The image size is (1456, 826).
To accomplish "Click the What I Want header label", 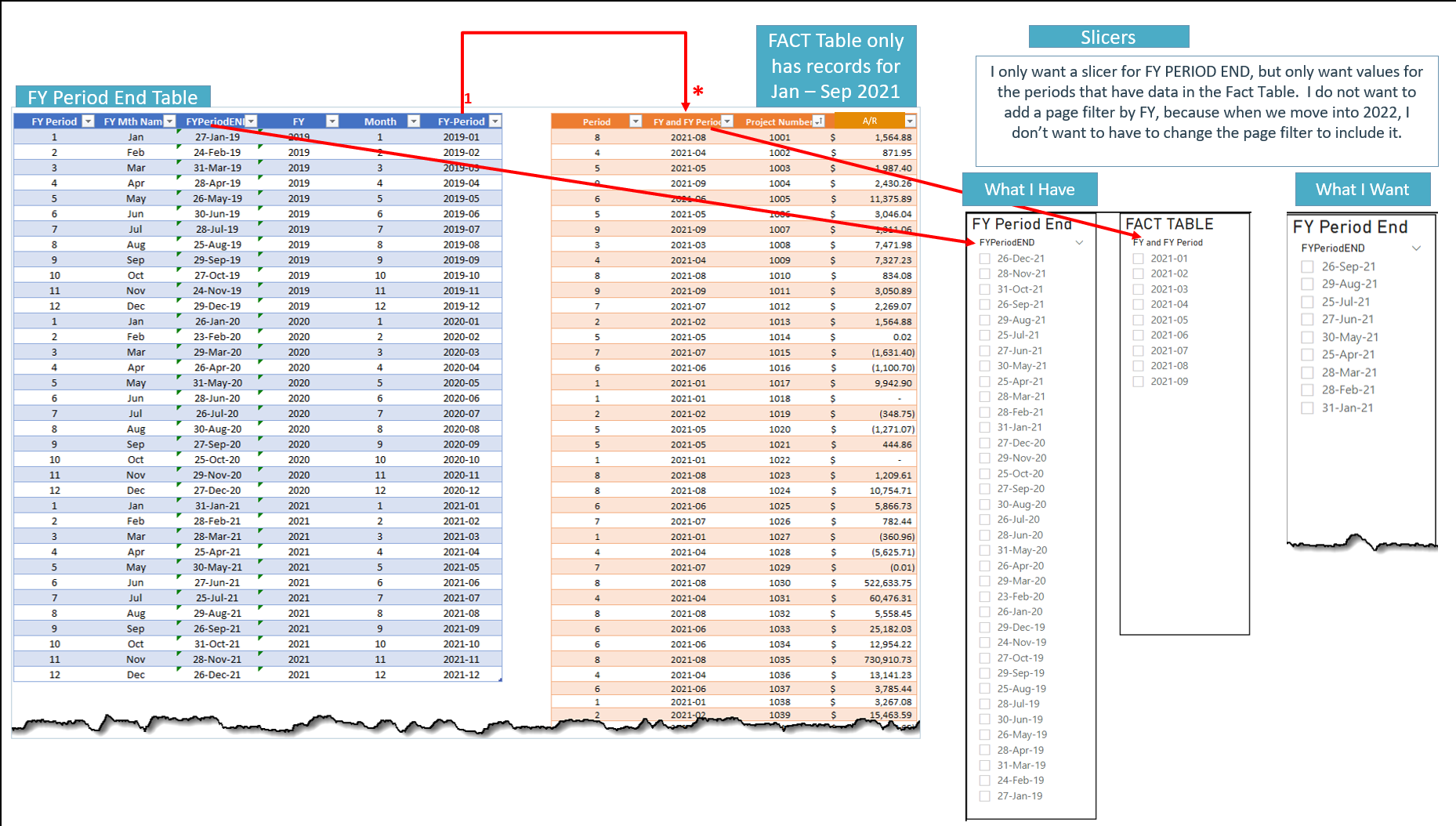I will click(1362, 189).
